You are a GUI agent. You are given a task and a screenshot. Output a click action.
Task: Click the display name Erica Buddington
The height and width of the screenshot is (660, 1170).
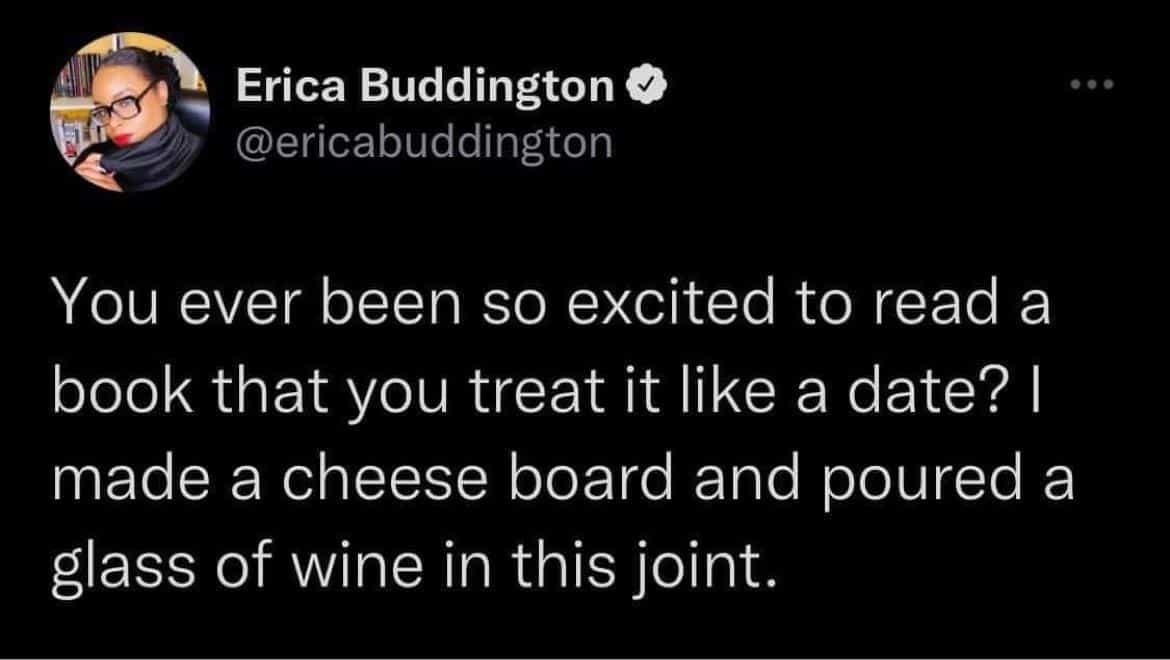pyautogui.click(x=424, y=88)
